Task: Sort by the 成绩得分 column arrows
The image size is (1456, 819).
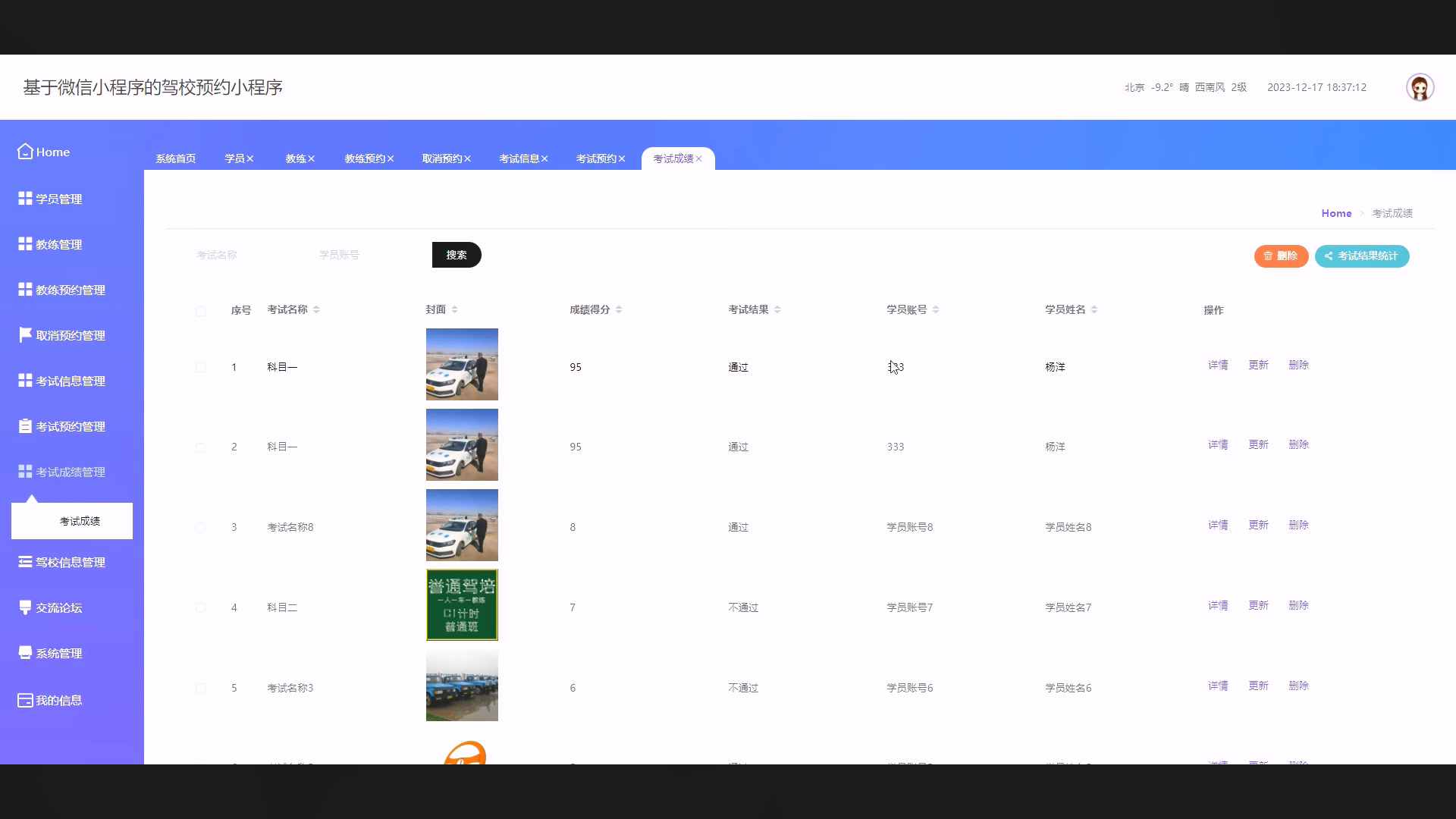Action: (619, 309)
